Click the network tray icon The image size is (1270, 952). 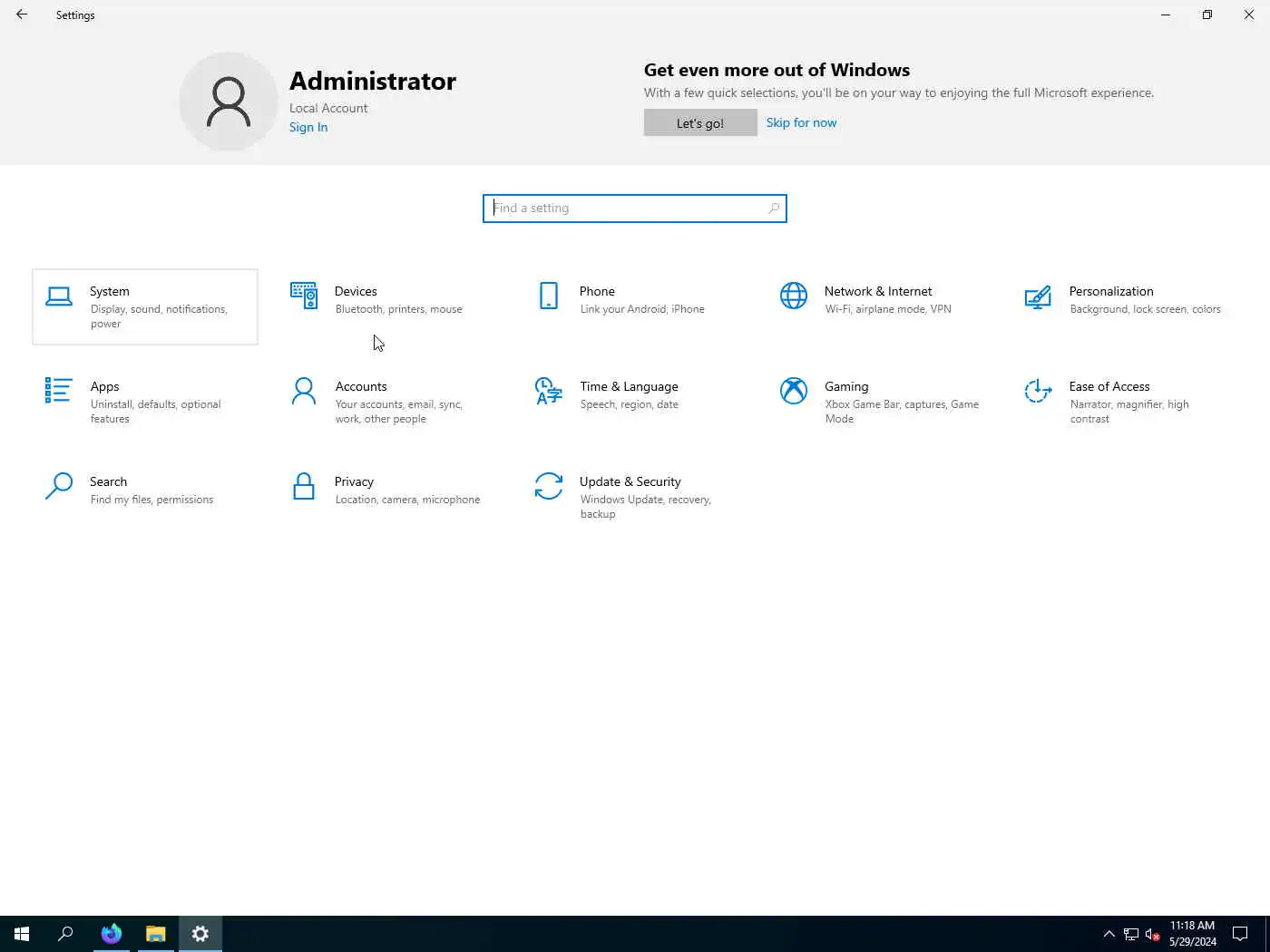[1131, 934]
